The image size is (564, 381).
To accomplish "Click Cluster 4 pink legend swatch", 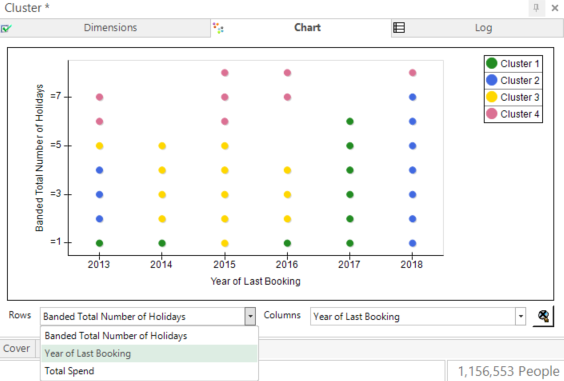I will pos(491,114).
